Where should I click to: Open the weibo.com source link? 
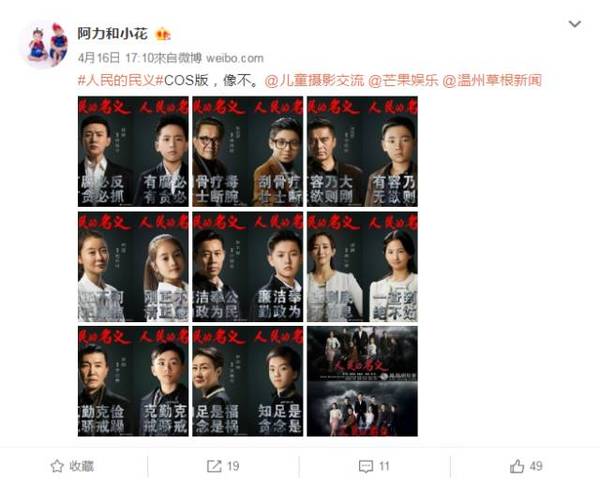click(x=235, y=58)
